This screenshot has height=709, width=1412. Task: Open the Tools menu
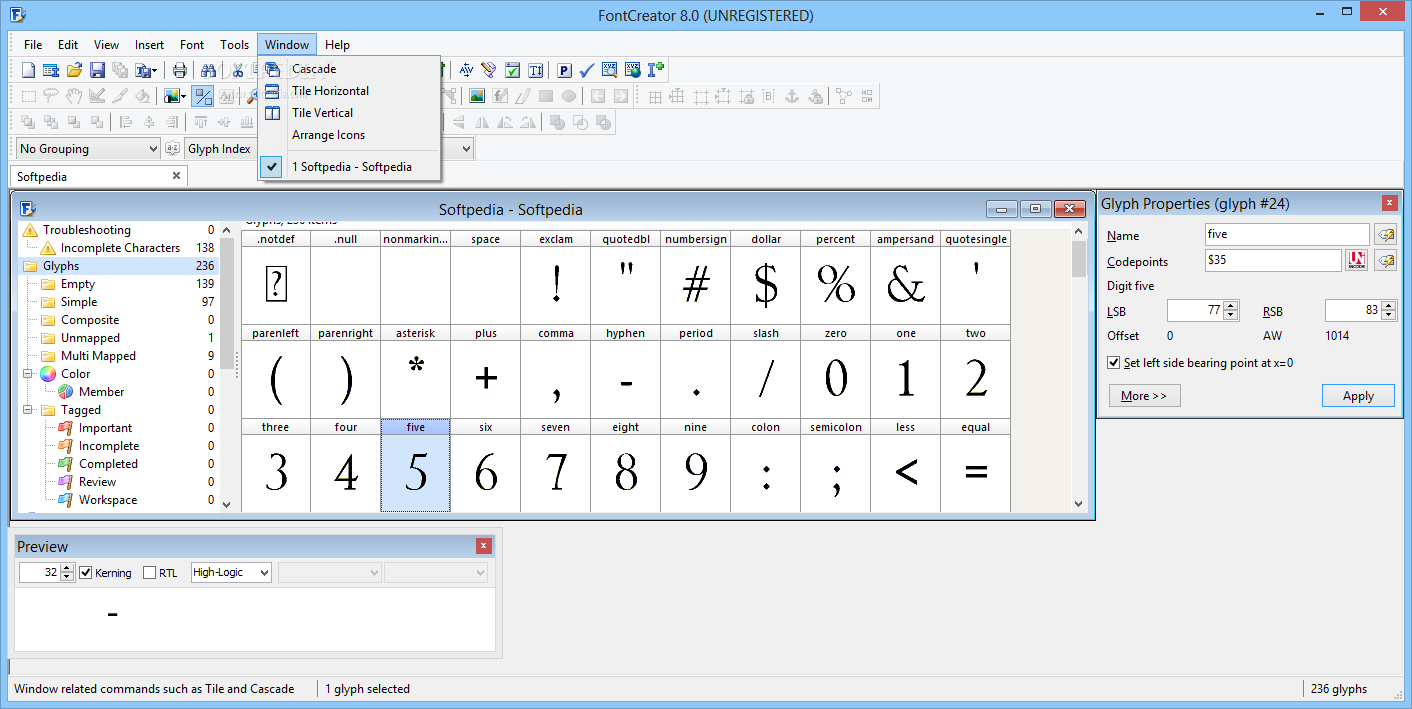pyautogui.click(x=235, y=45)
